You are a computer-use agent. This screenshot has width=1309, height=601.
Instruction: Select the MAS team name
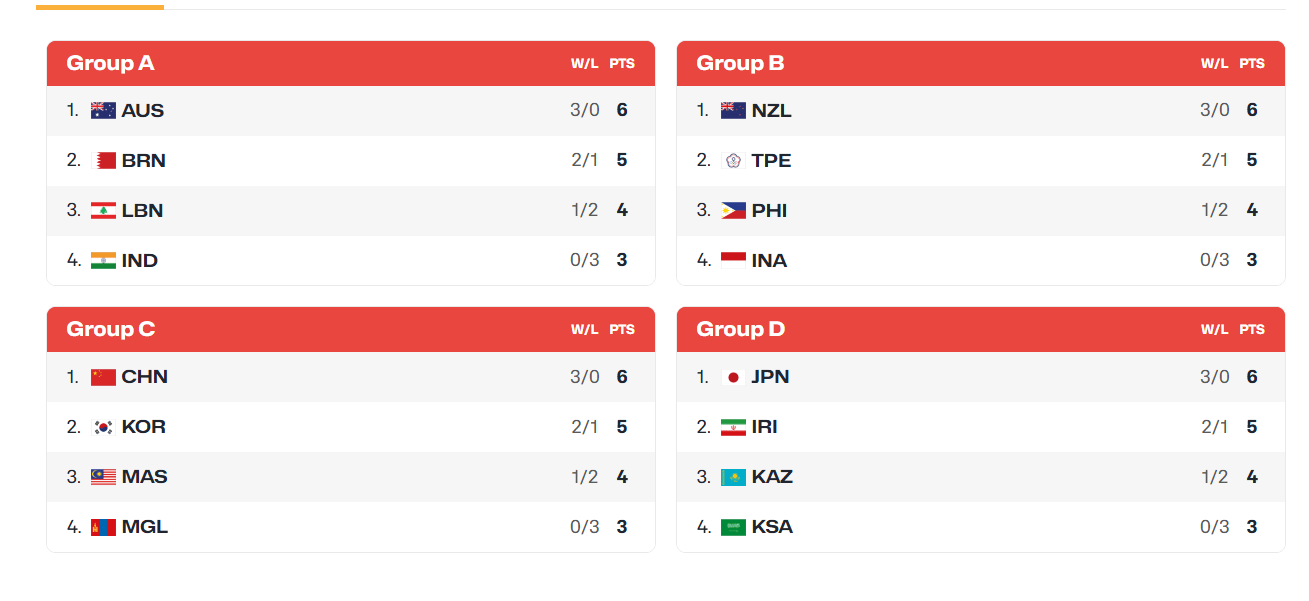[x=145, y=477]
